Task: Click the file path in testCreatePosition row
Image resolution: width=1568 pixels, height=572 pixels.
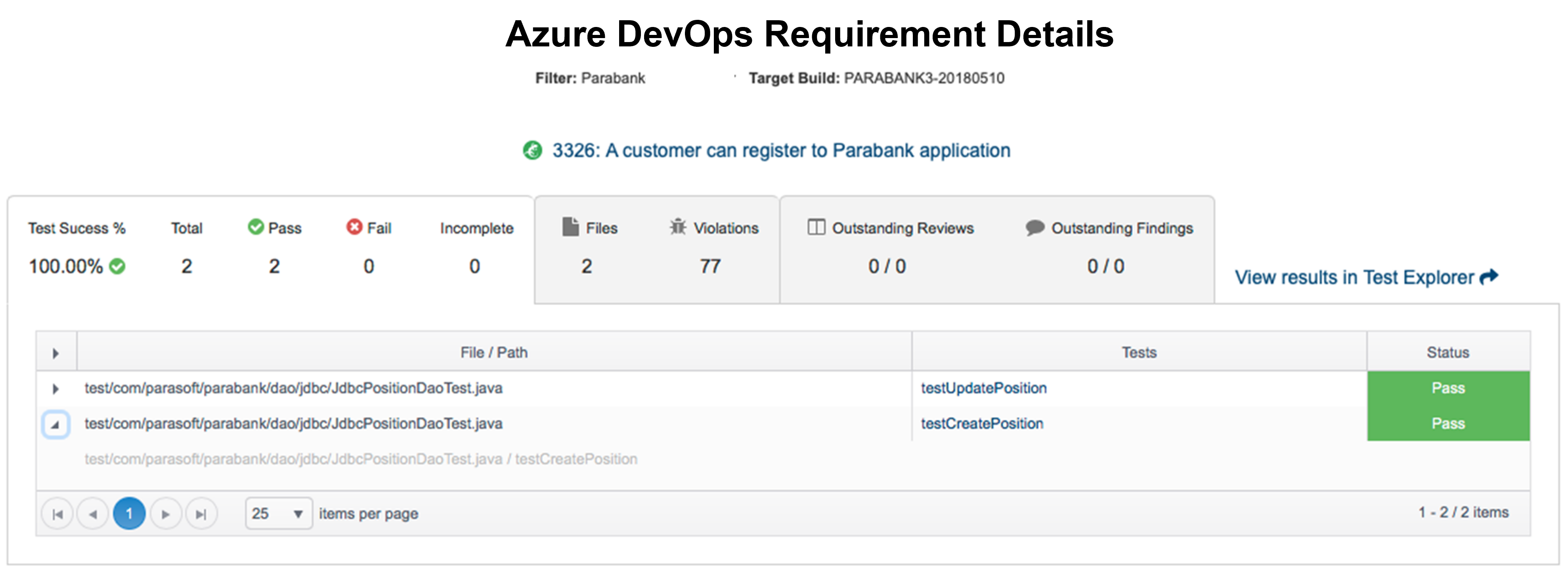Action: click(x=293, y=423)
